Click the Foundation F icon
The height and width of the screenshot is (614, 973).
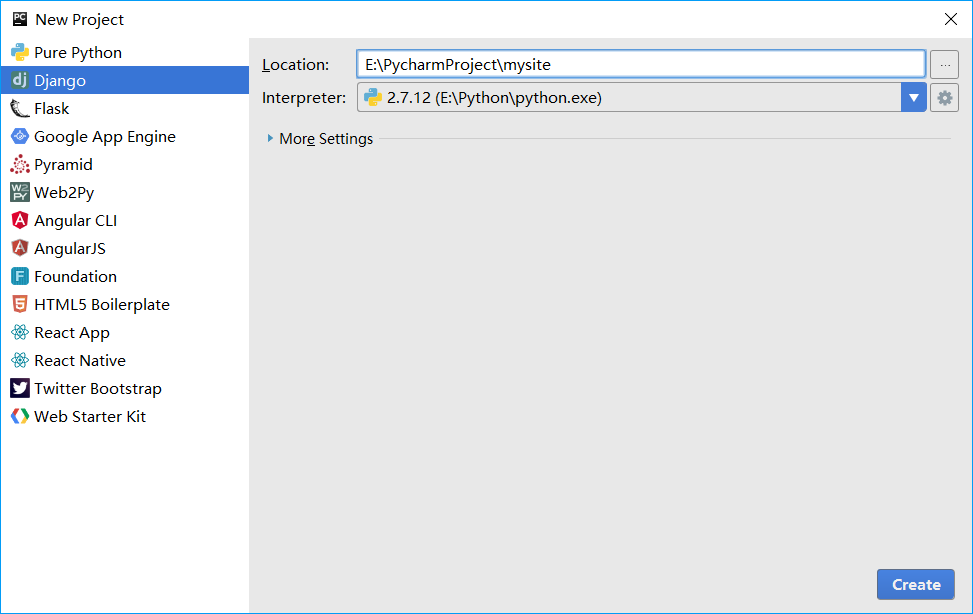(20, 276)
